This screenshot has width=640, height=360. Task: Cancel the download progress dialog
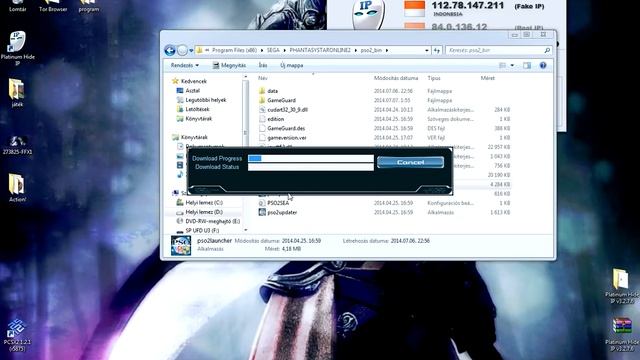410,162
